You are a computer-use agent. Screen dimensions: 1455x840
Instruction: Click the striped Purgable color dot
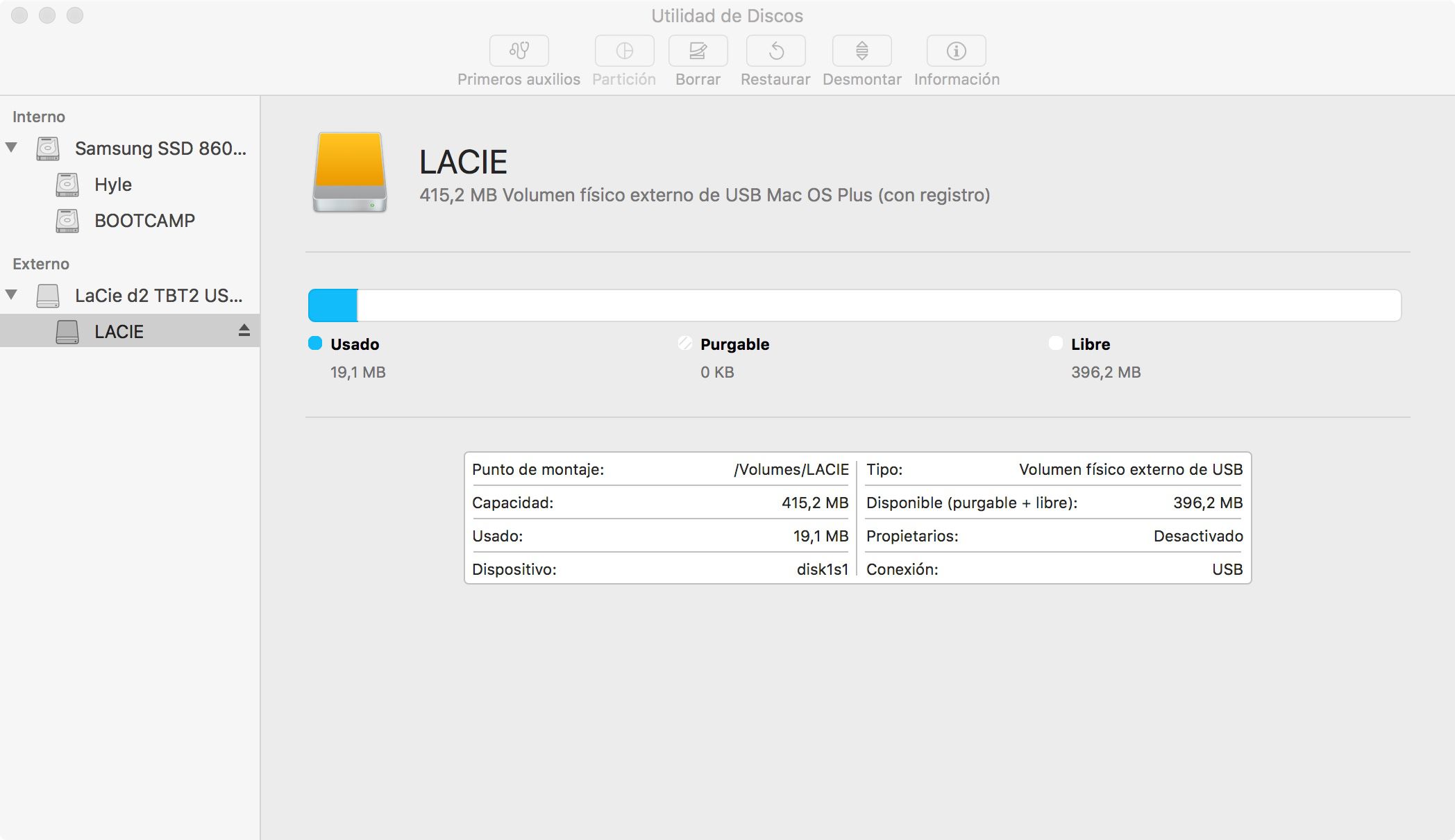coord(685,343)
